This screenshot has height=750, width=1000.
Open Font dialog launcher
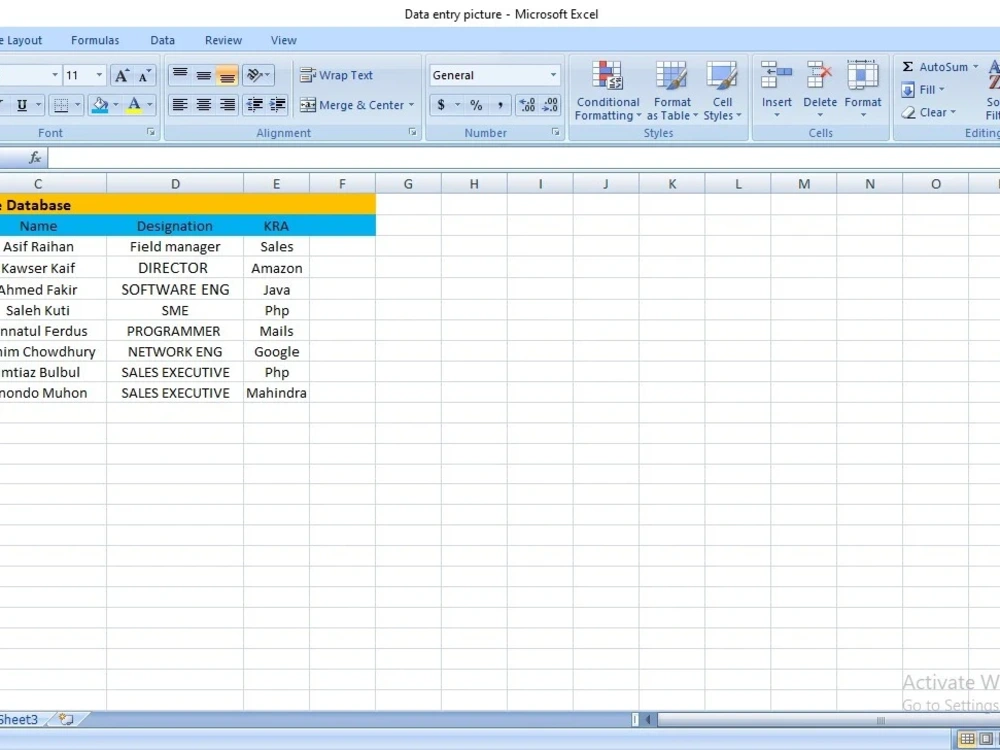click(151, 132)
